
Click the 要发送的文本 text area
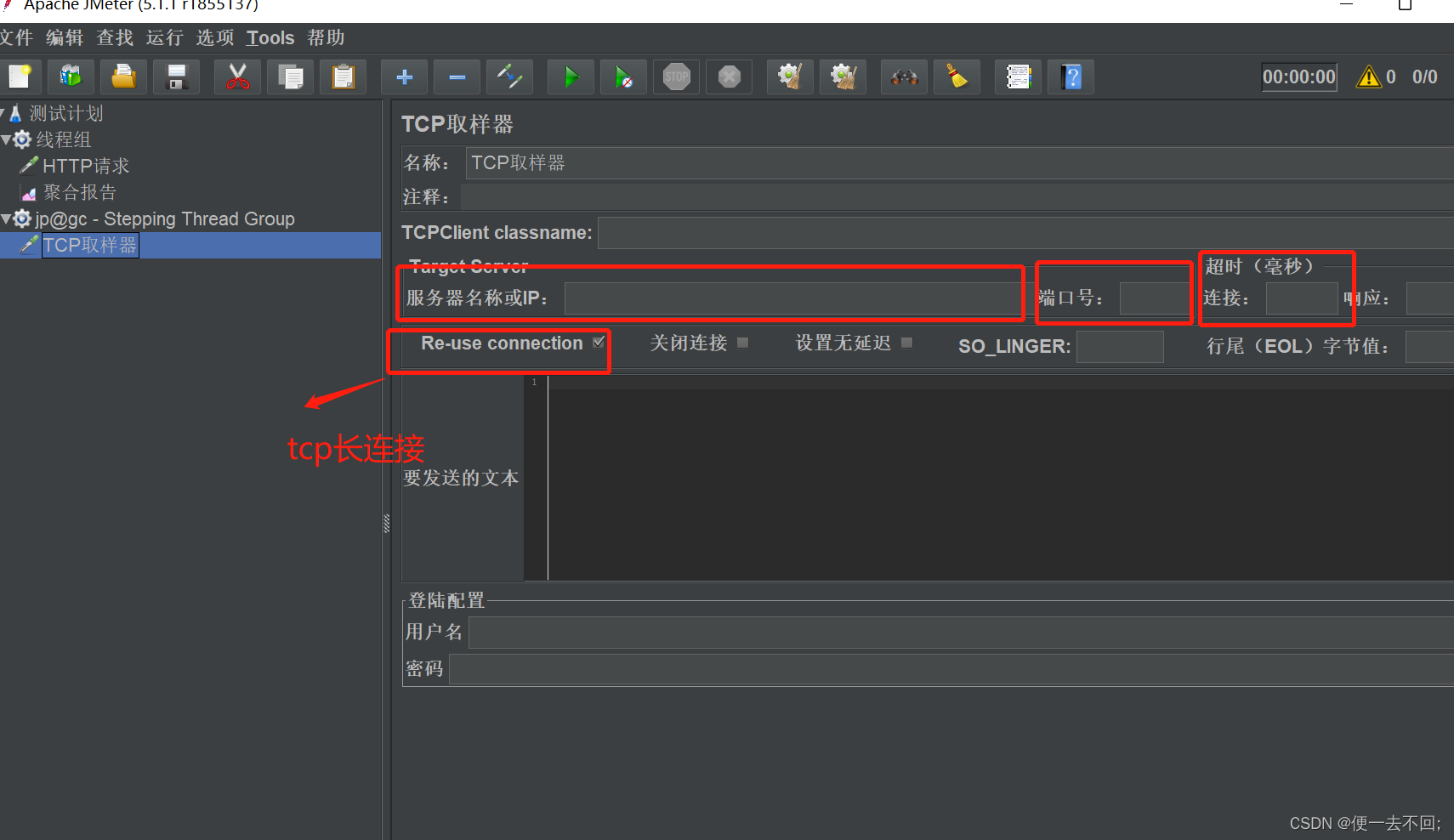(x=1001, y=479)
